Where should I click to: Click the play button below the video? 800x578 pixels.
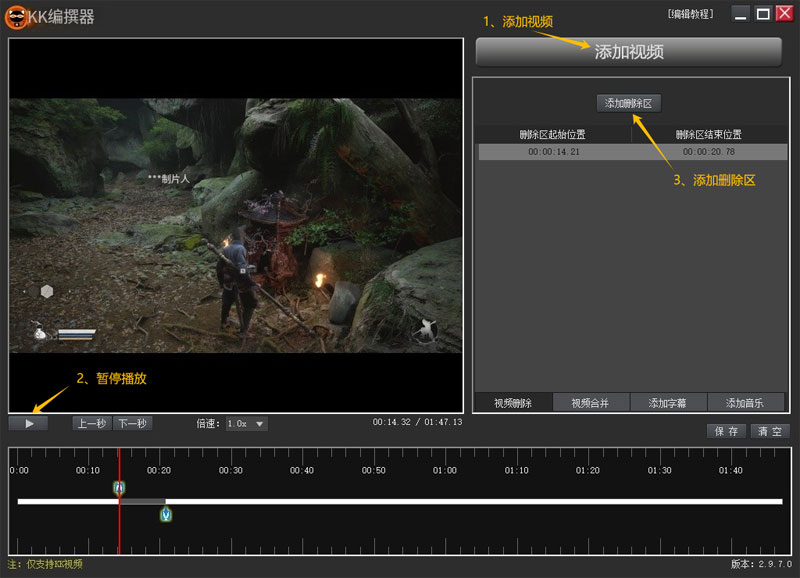[28, 423]
